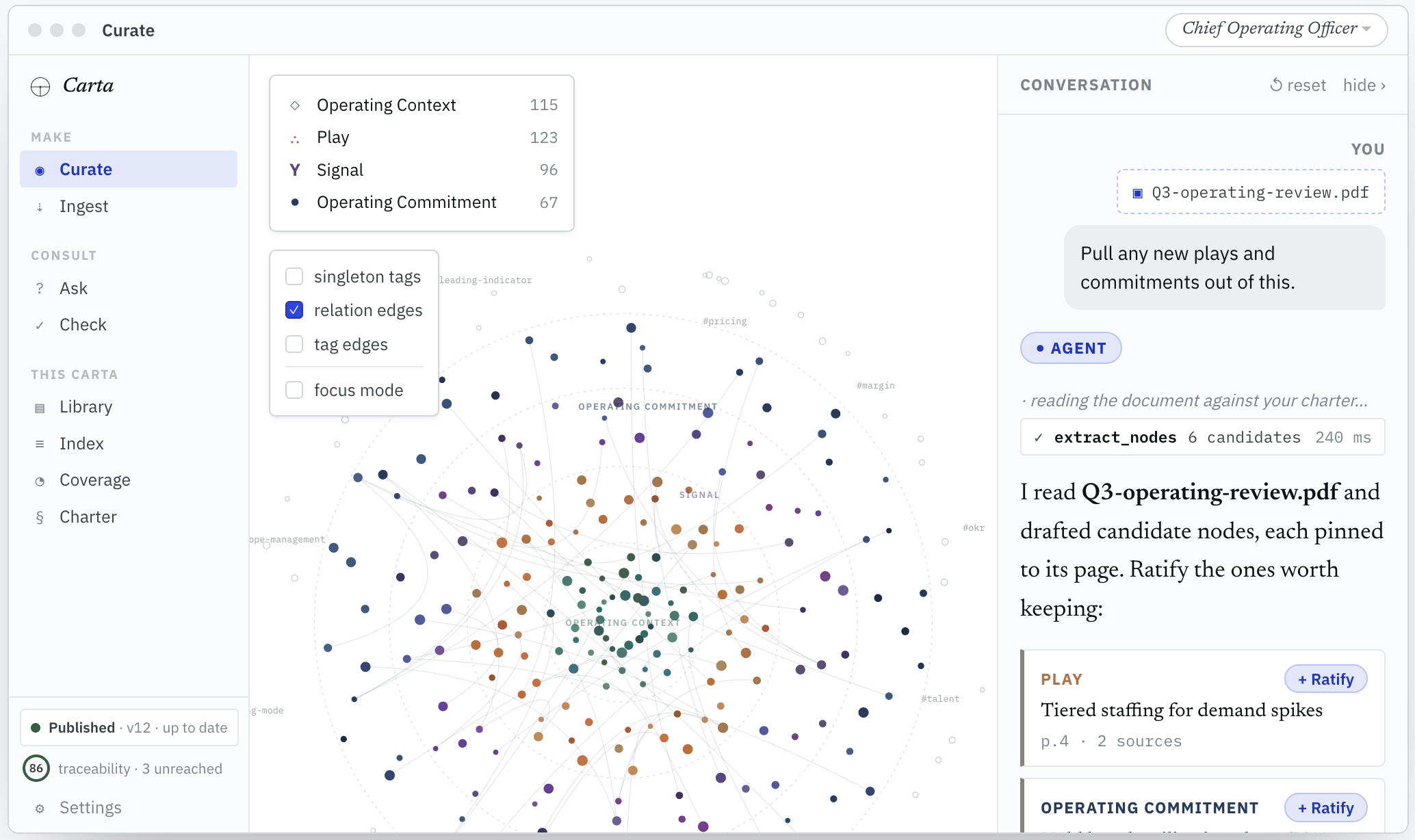Click the Operating Commitment dot legend icon
The height and width of the screenshot is (840, 1415).
tap(295, 202)
